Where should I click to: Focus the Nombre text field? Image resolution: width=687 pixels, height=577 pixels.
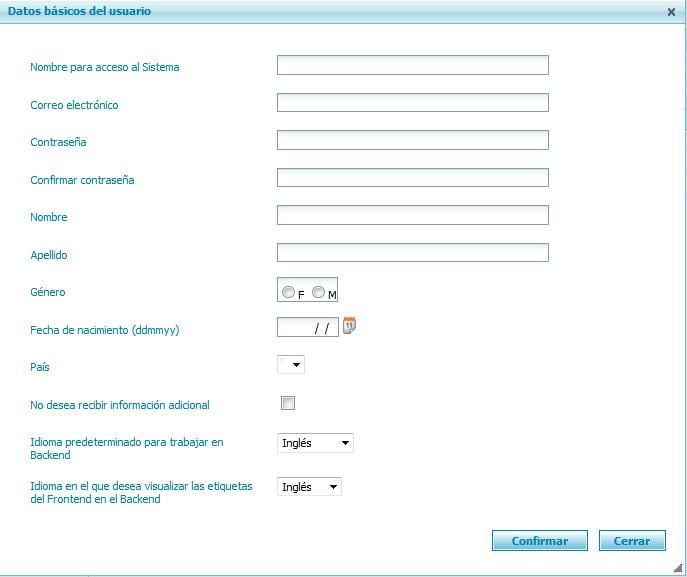[x=412, y=215]
